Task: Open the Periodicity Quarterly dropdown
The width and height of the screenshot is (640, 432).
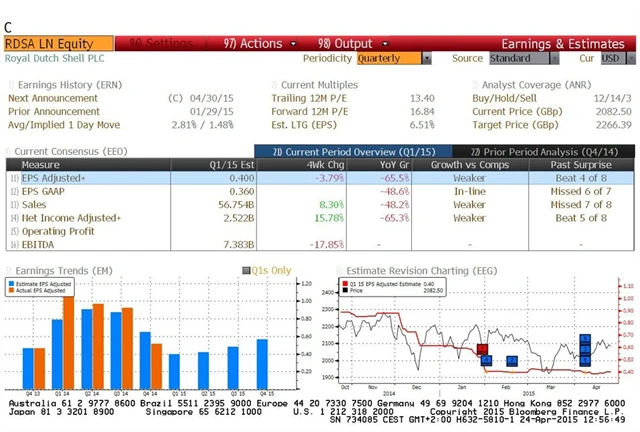Action: pos(394,59)
